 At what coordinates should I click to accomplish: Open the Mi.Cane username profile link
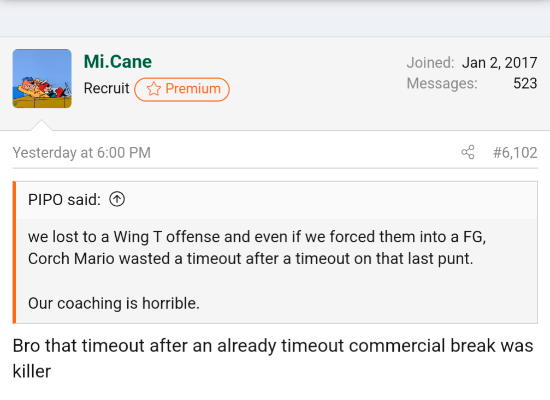118,62
